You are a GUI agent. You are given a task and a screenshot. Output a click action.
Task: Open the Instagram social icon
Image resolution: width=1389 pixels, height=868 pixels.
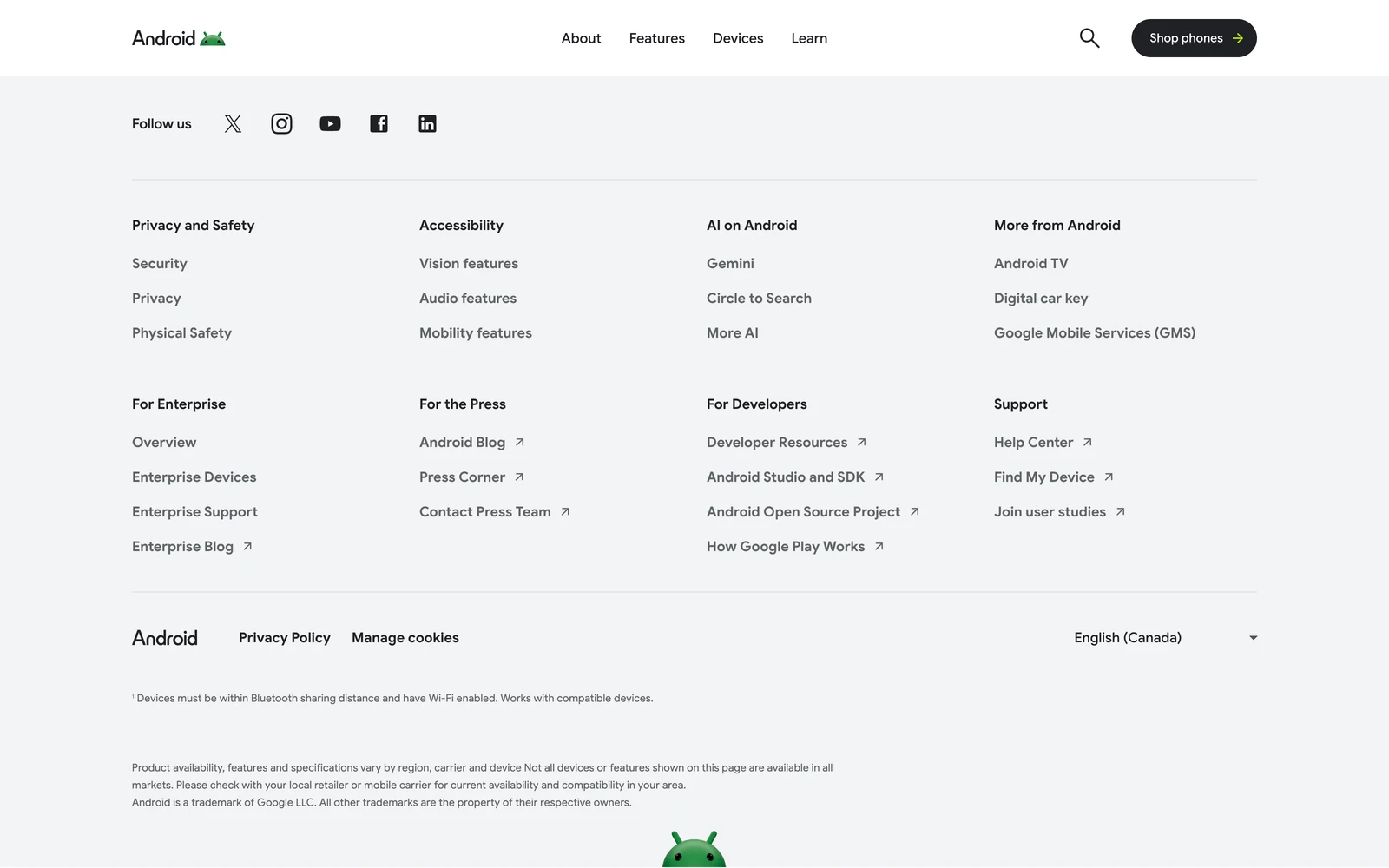tap(281, 124)
